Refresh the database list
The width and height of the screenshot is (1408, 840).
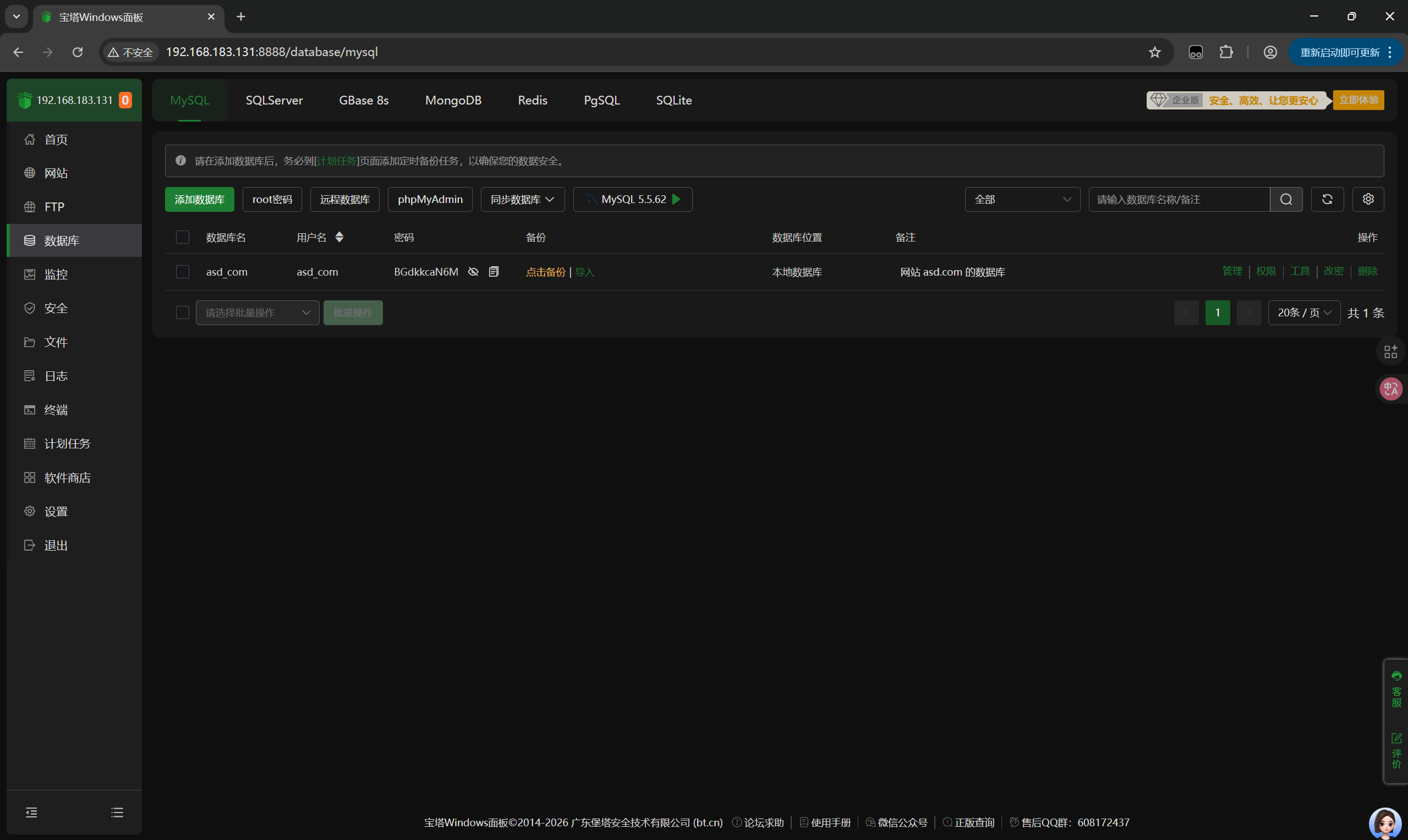(x=1327, y=199)
